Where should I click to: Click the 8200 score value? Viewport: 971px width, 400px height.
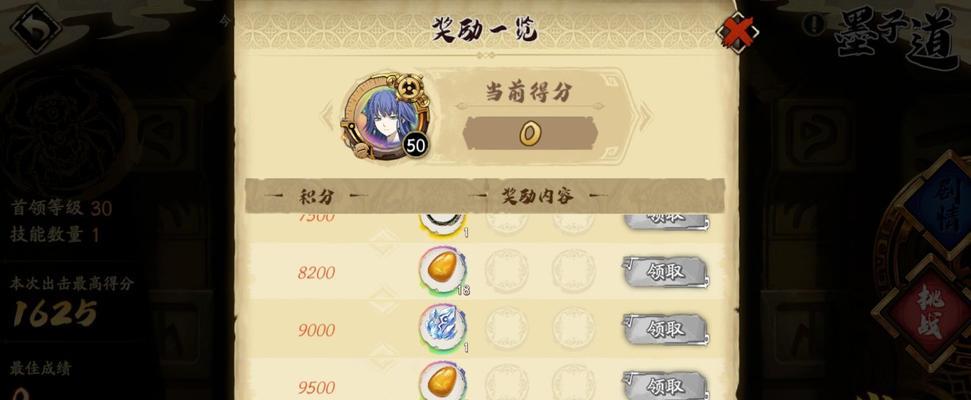click(316, 272)
